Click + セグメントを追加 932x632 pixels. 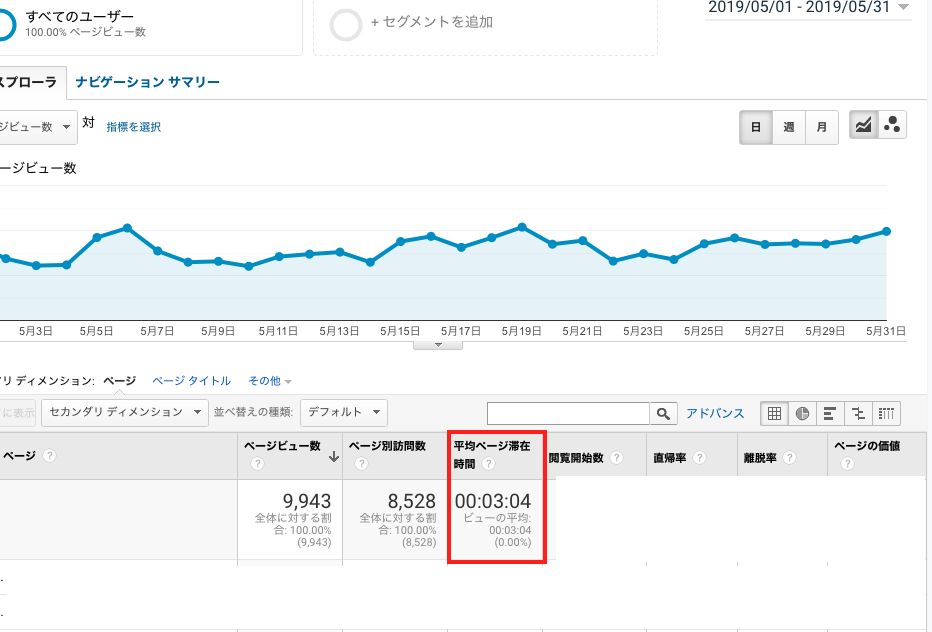tap(432, 22)
